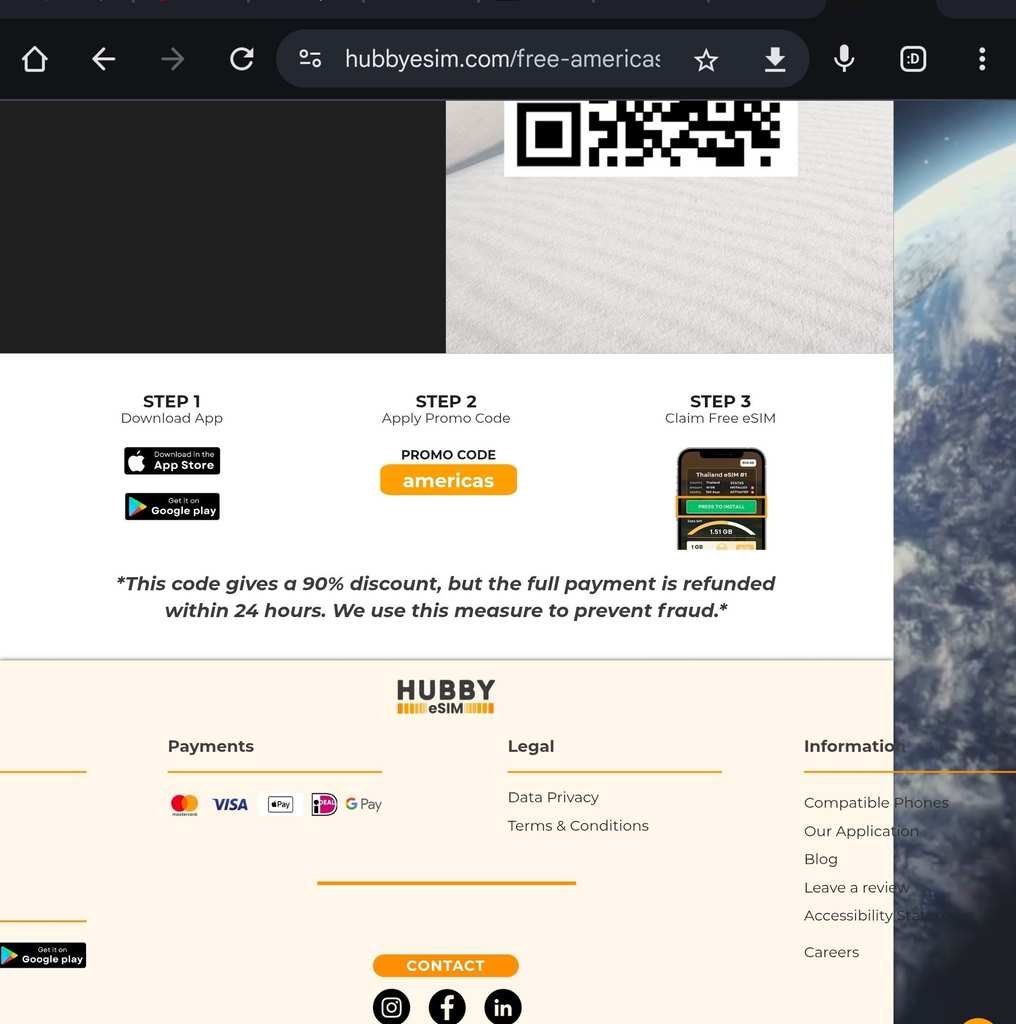Image resolution: width=1016 pixels, height=1024 pixels.
Task: Open the browser three-dot menu
Action: tap(982, 59)
